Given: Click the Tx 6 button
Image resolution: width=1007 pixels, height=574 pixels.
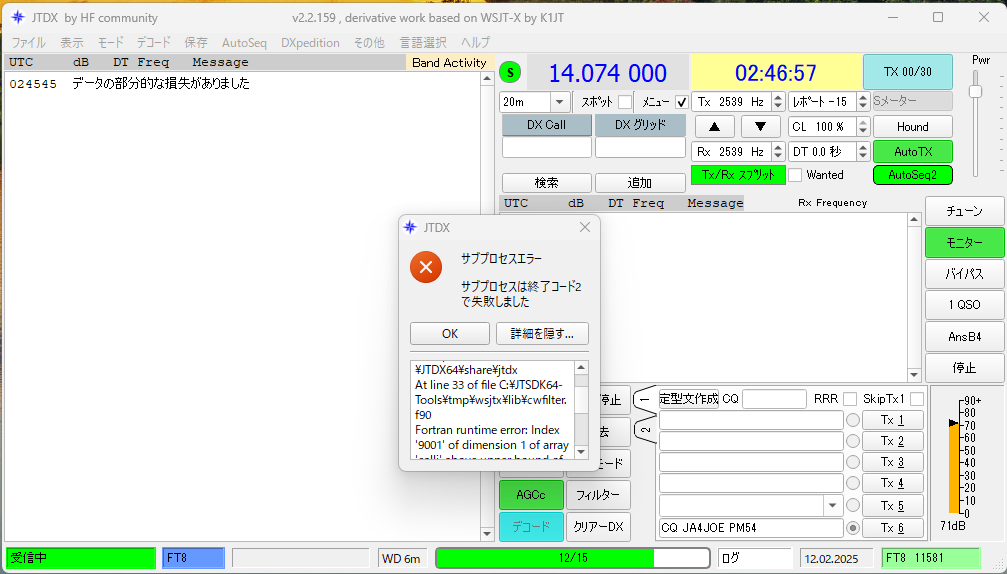Looking at the screenshot, I should 892,528.
